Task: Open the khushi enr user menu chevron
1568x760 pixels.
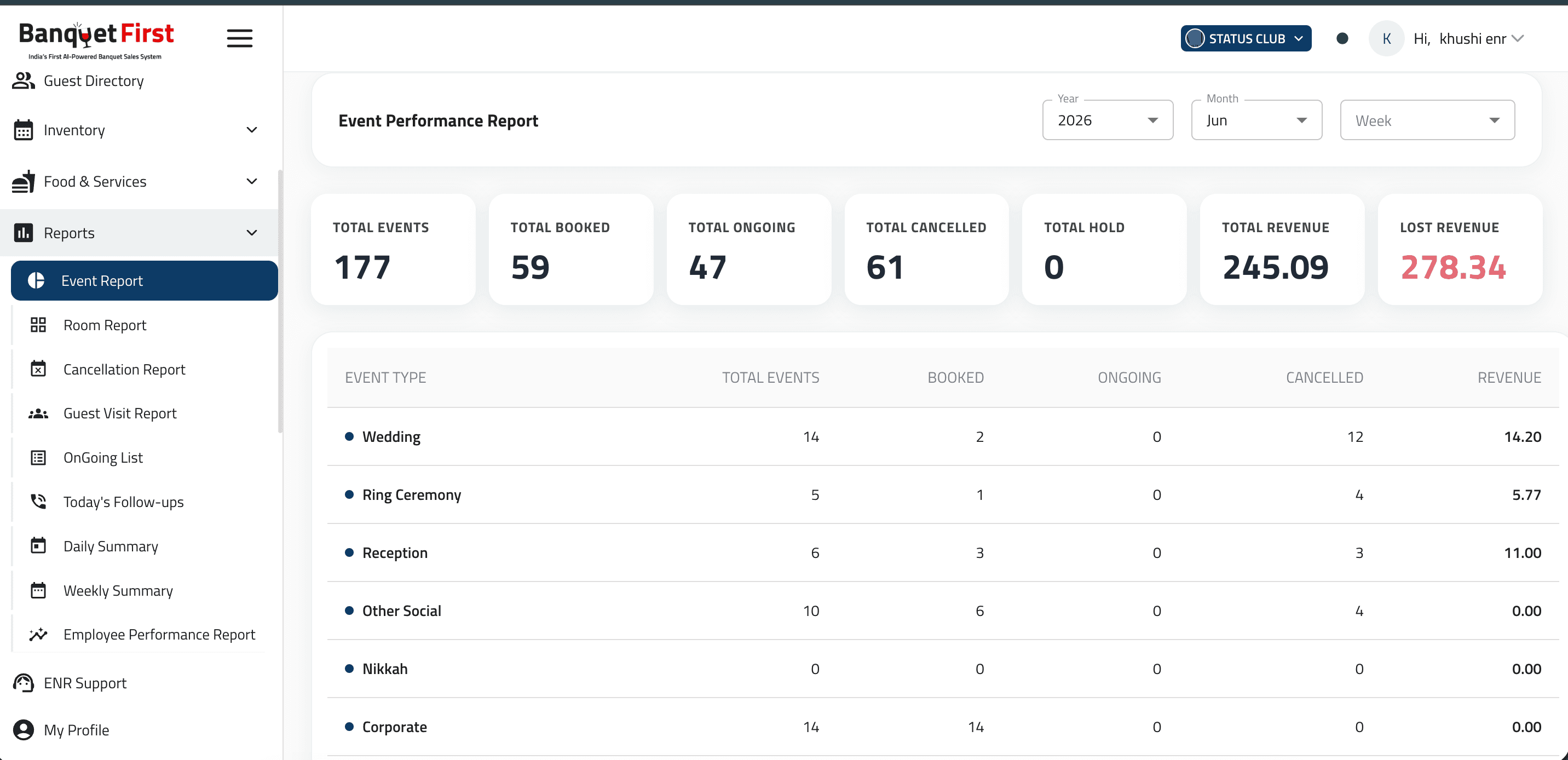Action: click(x=1518, y=38)
